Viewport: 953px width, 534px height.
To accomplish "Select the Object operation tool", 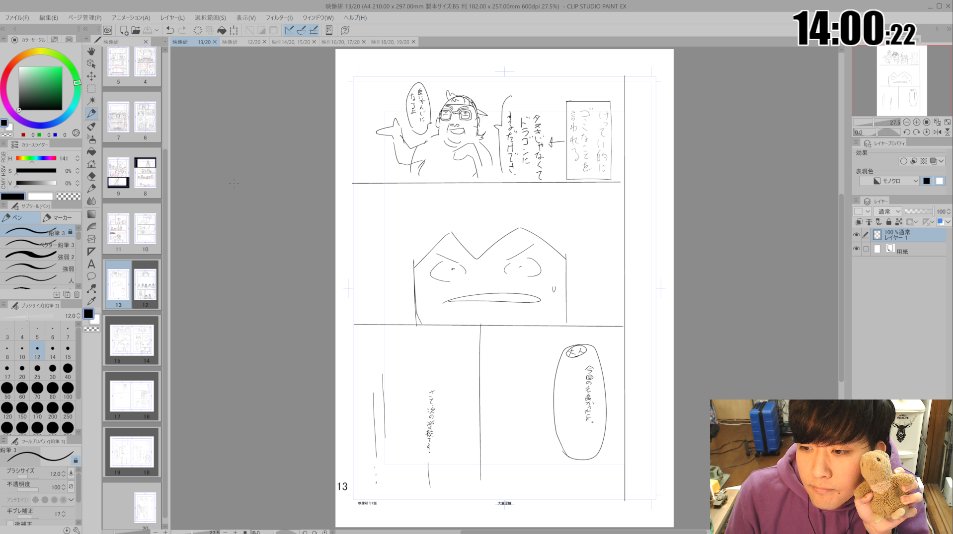I will pyautogui.click(x=91, y=64).
